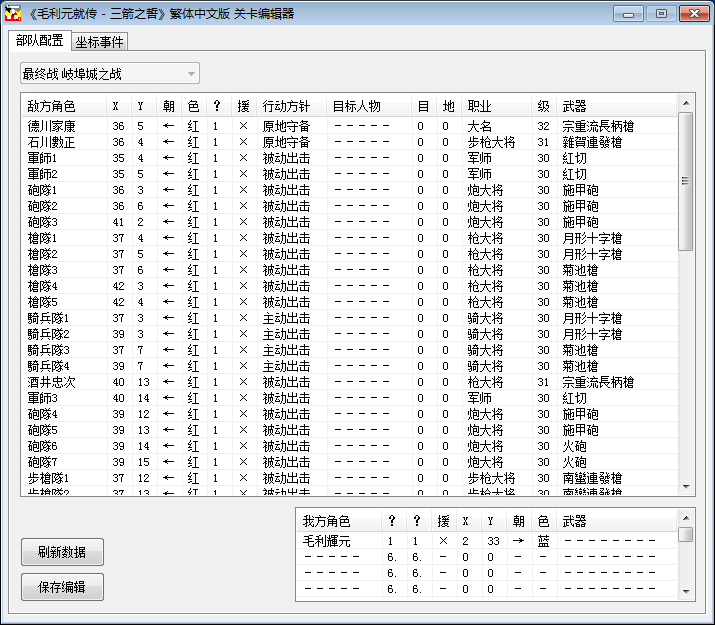Select the 騎兵隊4 row
This screenshot has height=625, width=715.
(349, 366)
